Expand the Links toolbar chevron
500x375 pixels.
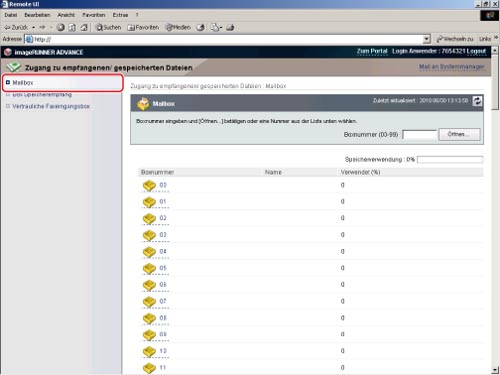tap(496, 38)
